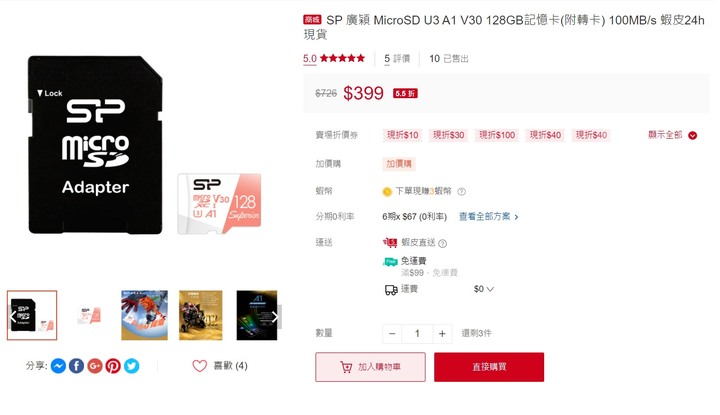This screenshot has width=720, height=415.
Task: Open the shipping fee $0 dropdown
Action: [x=484, y=289]
